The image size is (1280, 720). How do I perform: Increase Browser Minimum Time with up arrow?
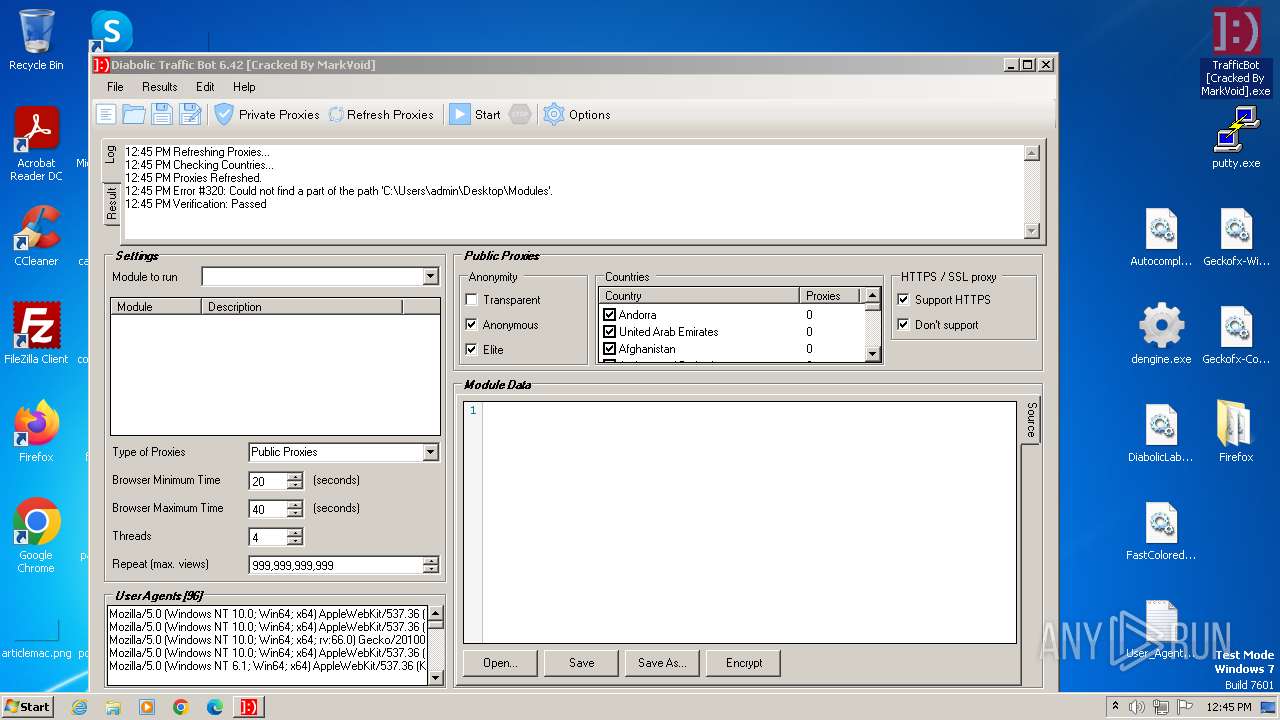coord(295,476)
